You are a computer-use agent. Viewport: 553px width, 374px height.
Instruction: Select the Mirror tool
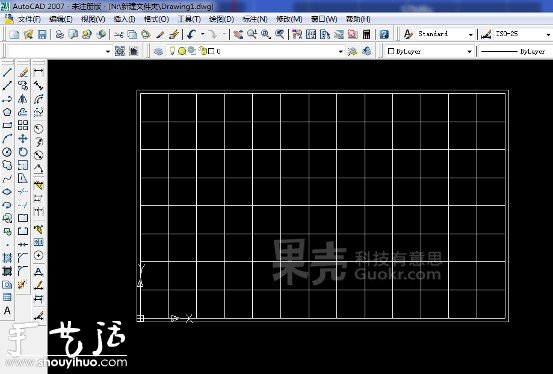tap(23, 99)
